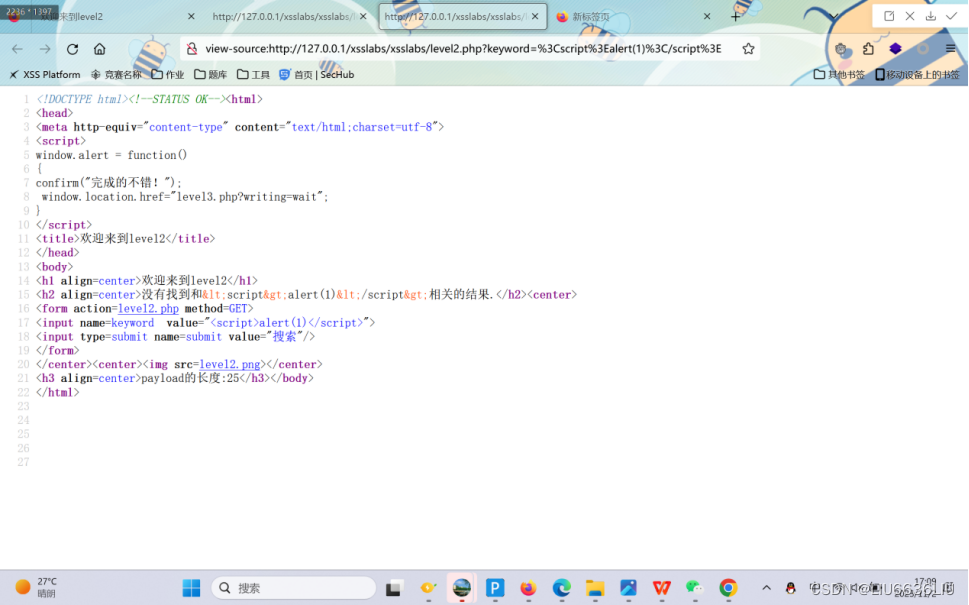Open Google Chrome from taskbar
This screenshot has height=605, width=969.
tap(728, 588)
